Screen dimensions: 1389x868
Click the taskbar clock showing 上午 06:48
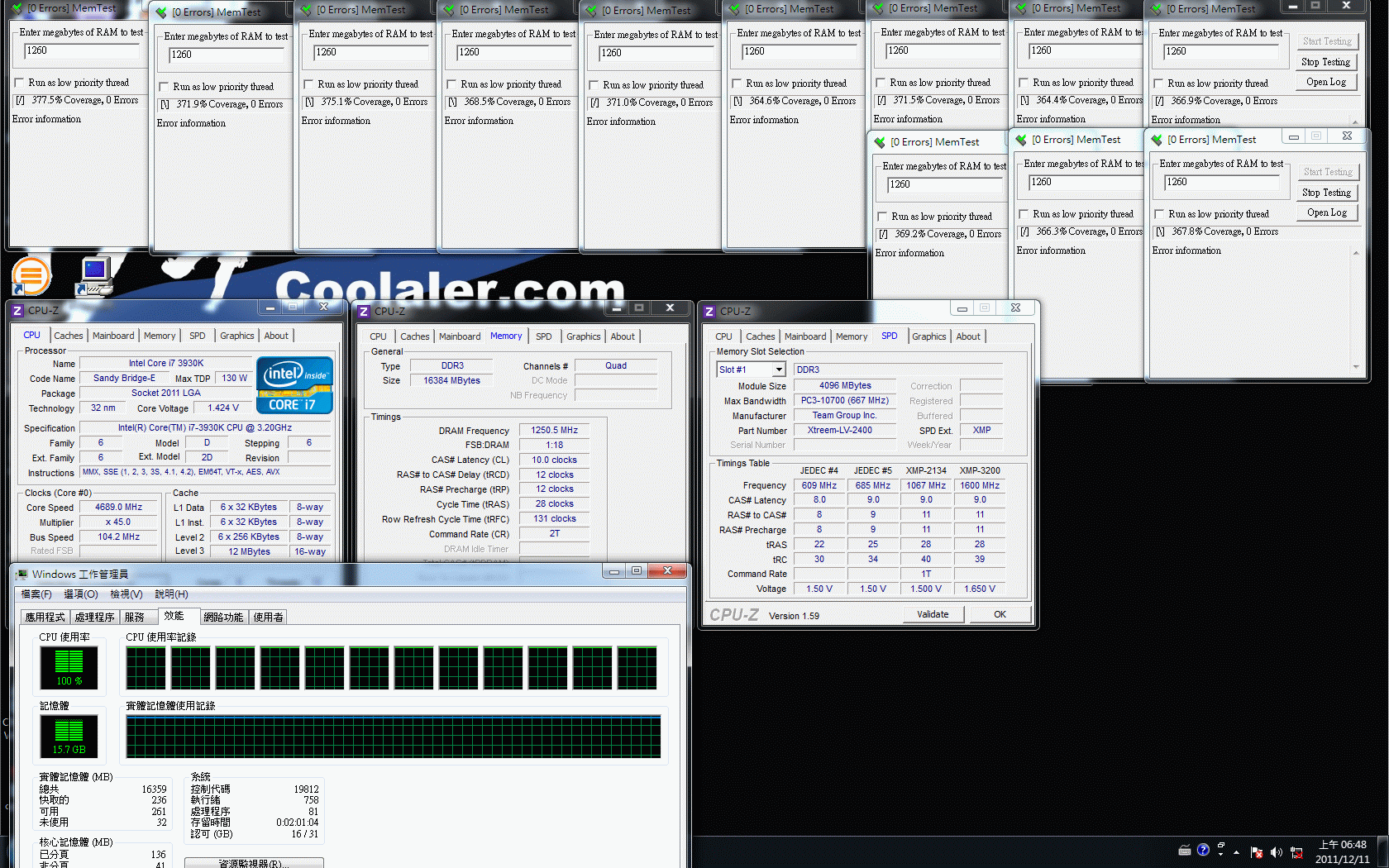[x=1342, y=852]
